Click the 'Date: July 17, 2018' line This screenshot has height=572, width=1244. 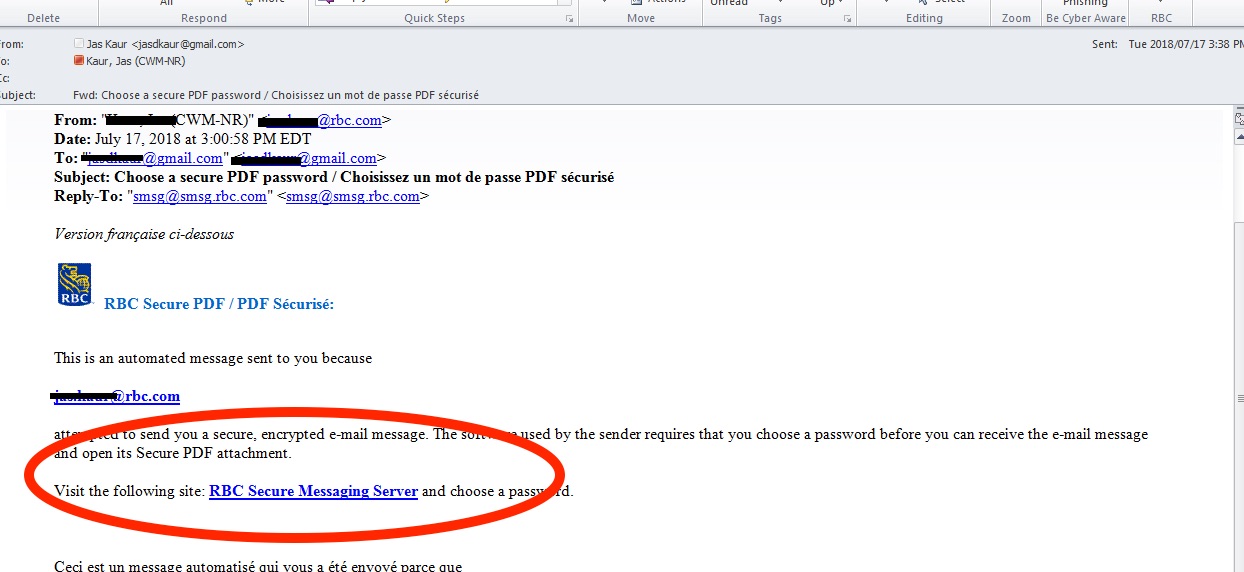tap(183, 139)
